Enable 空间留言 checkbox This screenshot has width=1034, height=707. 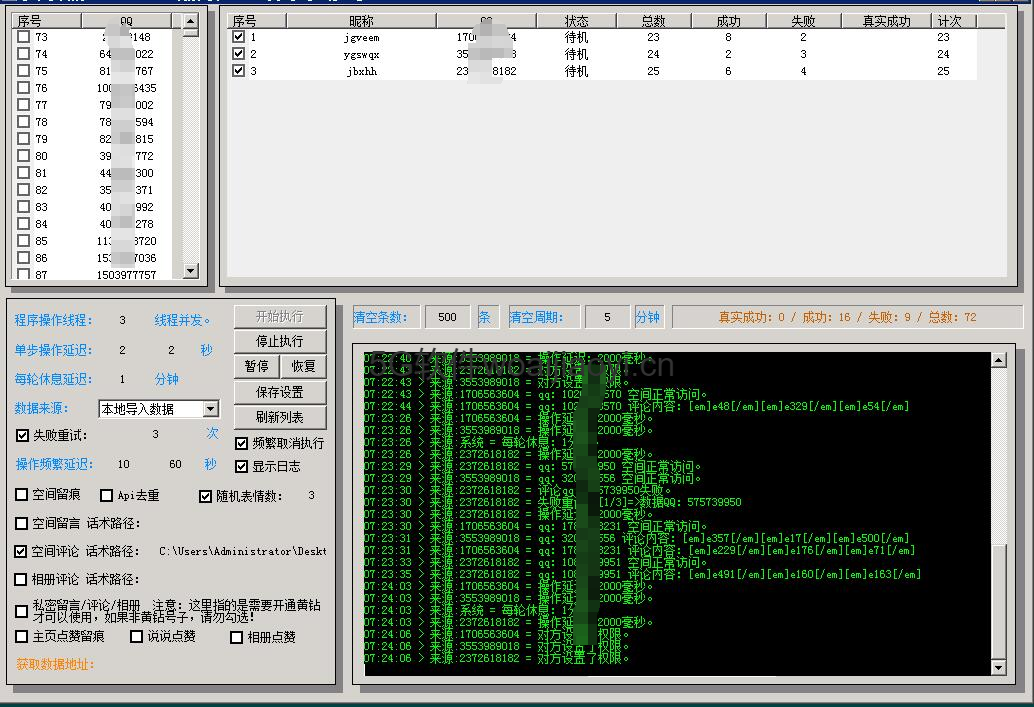21,524
